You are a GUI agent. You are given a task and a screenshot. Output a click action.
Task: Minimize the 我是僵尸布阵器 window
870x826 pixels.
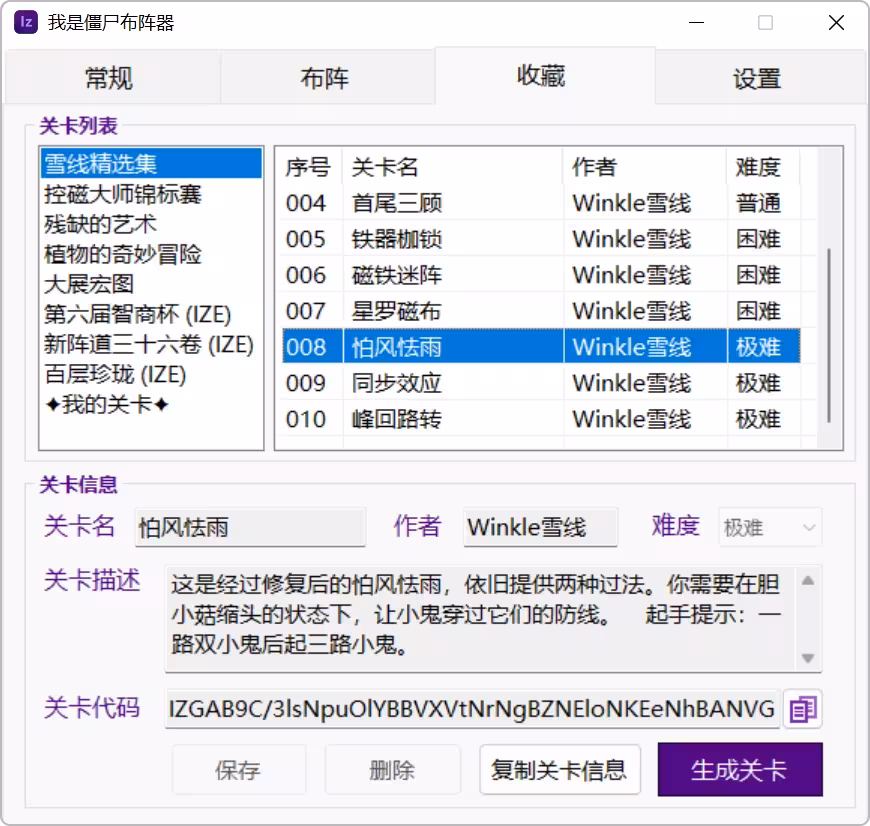pyautogui.click(x=696, y=23)
